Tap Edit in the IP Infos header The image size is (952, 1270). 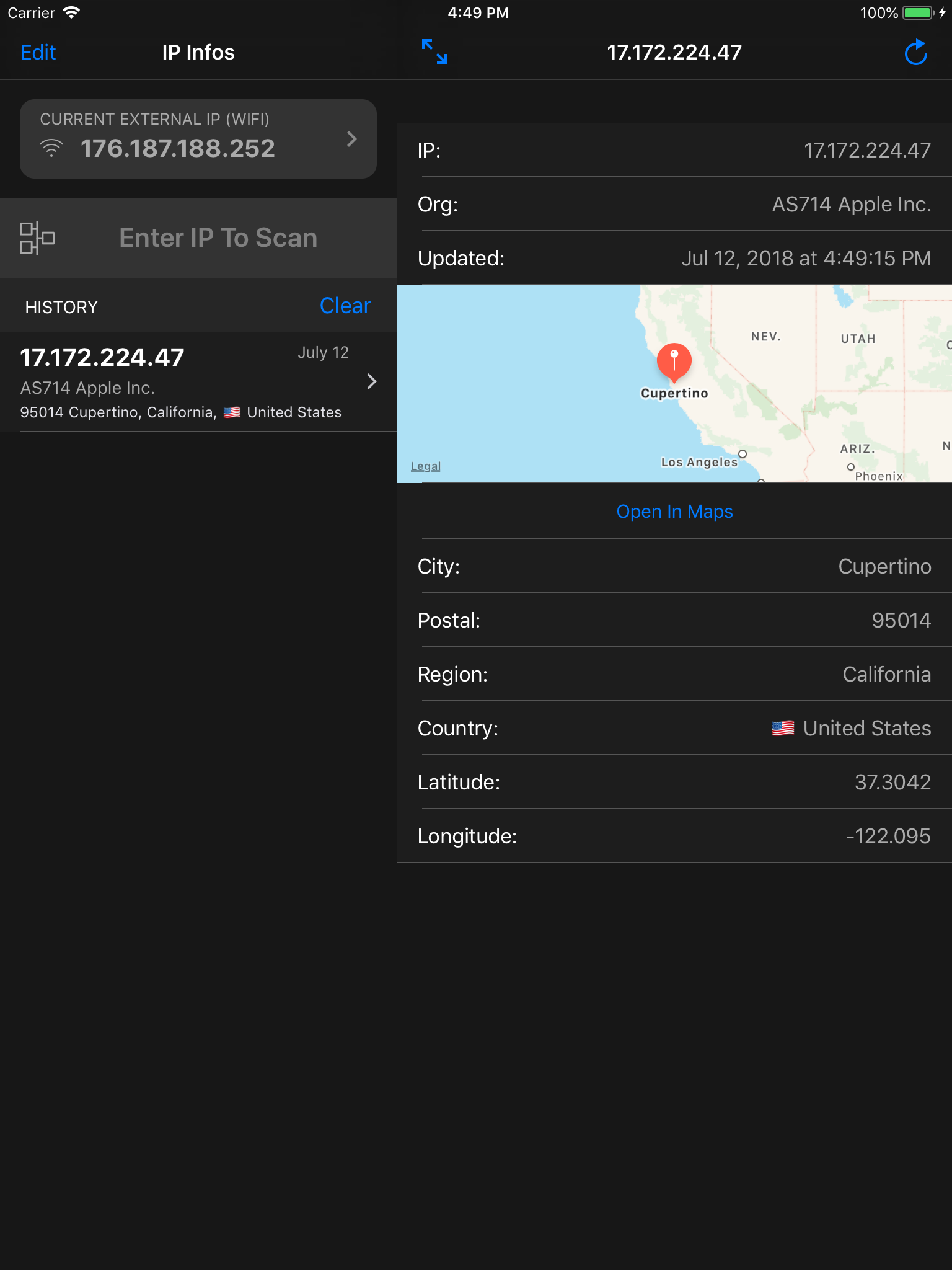(x=38, y=52)
